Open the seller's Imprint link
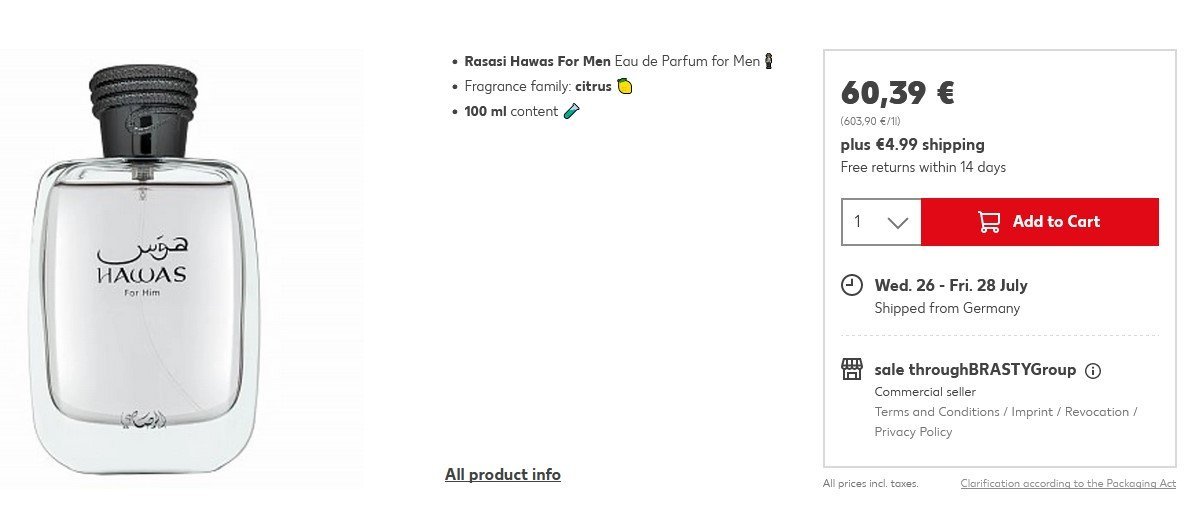This screenshot has width=1203, height=523. click(1034, 412)
